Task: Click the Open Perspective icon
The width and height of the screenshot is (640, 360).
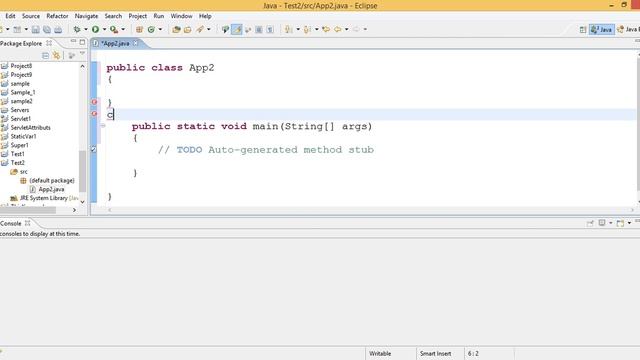Action: [583, 29]
